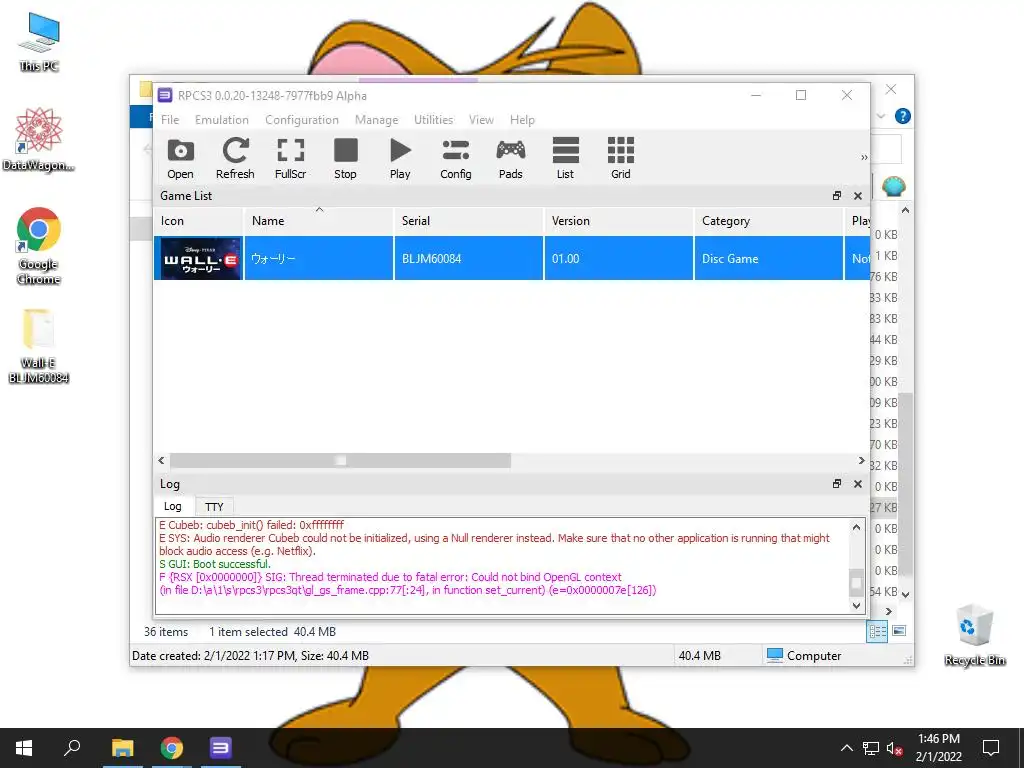Viewport: 1024px width, 768px height.
Task: Select the Log tab
Action: click(x=172, y=506)
